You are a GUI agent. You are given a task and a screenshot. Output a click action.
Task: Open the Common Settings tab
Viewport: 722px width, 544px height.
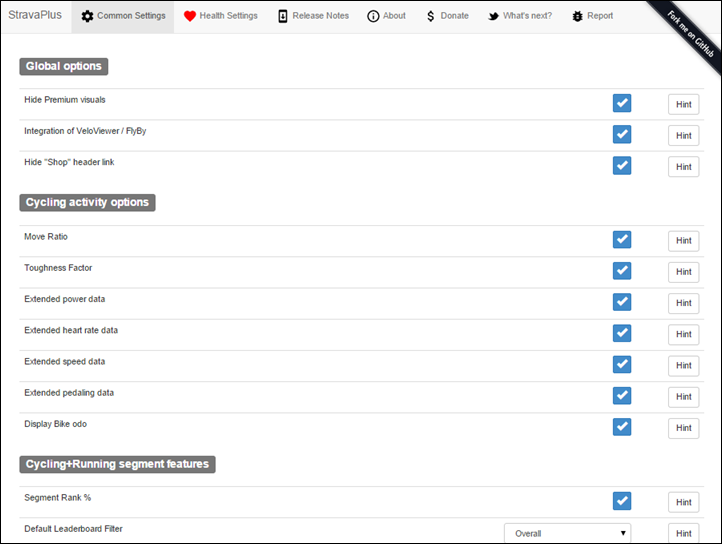click(123, 17)
